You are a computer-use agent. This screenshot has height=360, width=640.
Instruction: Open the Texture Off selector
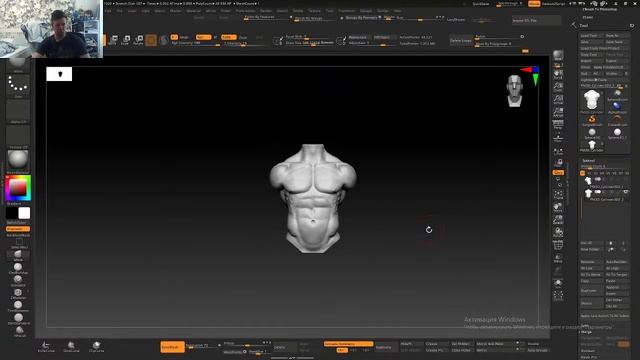pos(18,137)
